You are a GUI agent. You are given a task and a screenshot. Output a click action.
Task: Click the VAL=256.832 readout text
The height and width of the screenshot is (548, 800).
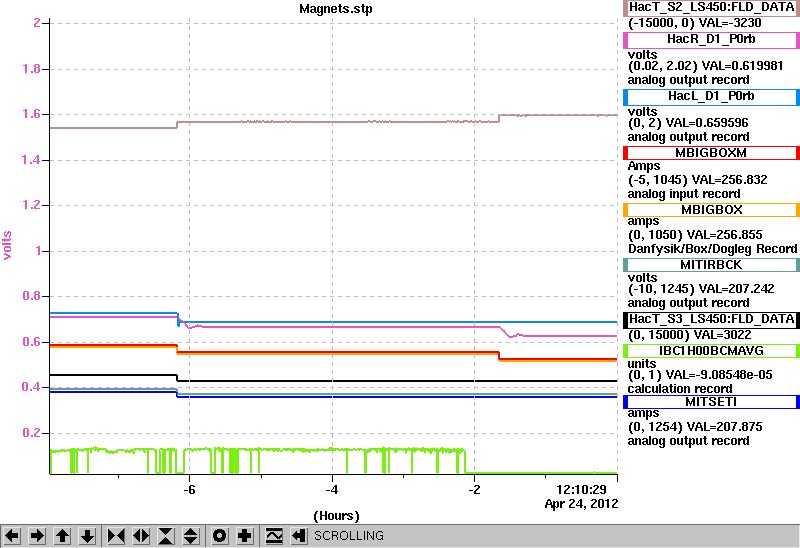click(x=729, y=180)
